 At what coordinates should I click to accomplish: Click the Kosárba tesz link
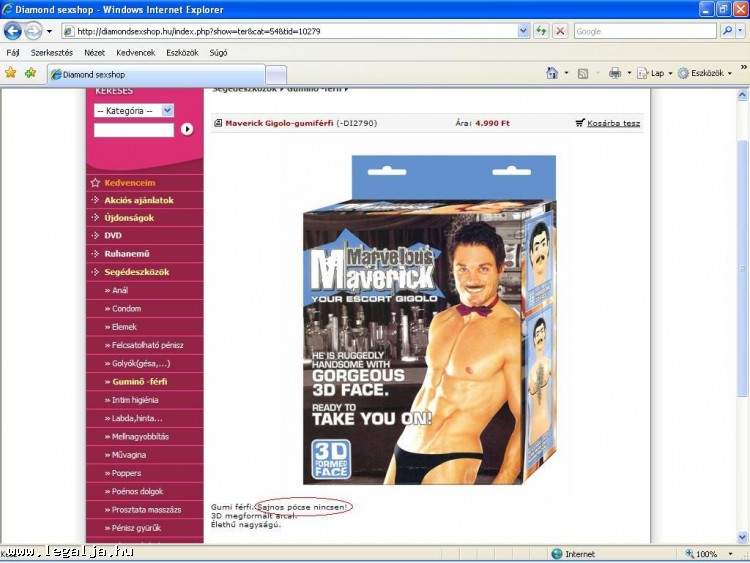pos(613,123)
